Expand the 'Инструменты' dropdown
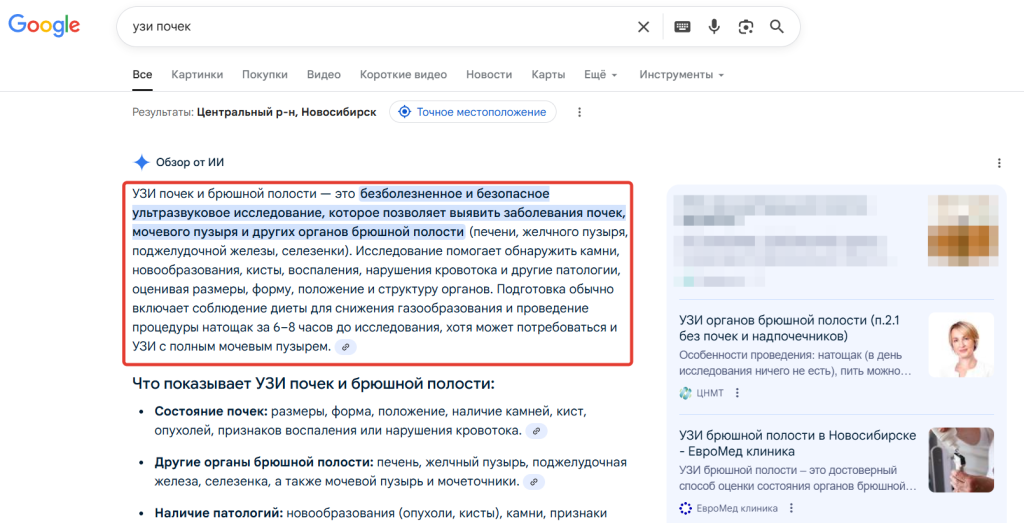1024x523 pixels. click(681, 74)
